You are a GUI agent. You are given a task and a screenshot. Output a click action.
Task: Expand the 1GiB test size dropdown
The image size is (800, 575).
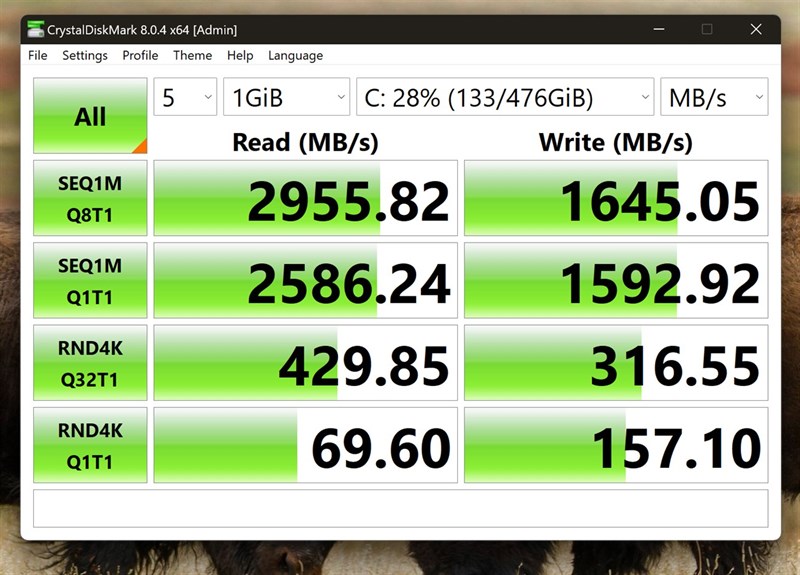[x=287, y=97]
